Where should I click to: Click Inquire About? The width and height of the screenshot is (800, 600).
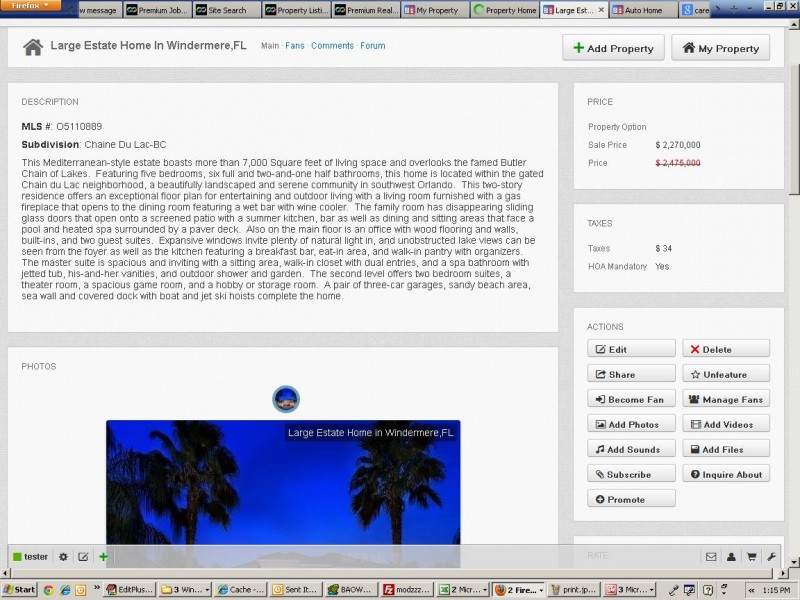coord(726,474)
